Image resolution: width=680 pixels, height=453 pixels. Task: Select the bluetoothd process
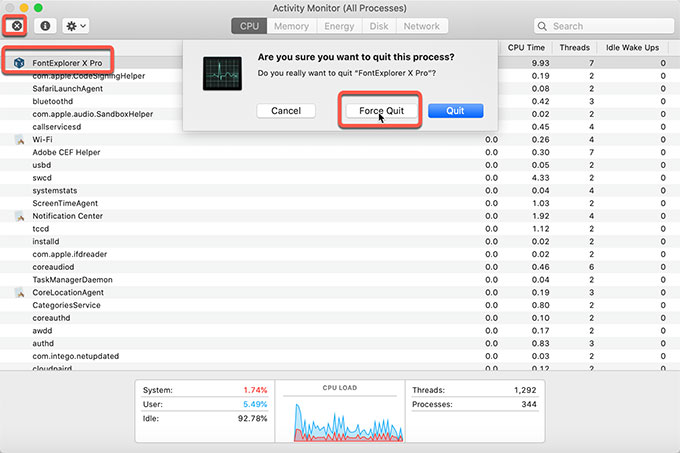point(52,101)
